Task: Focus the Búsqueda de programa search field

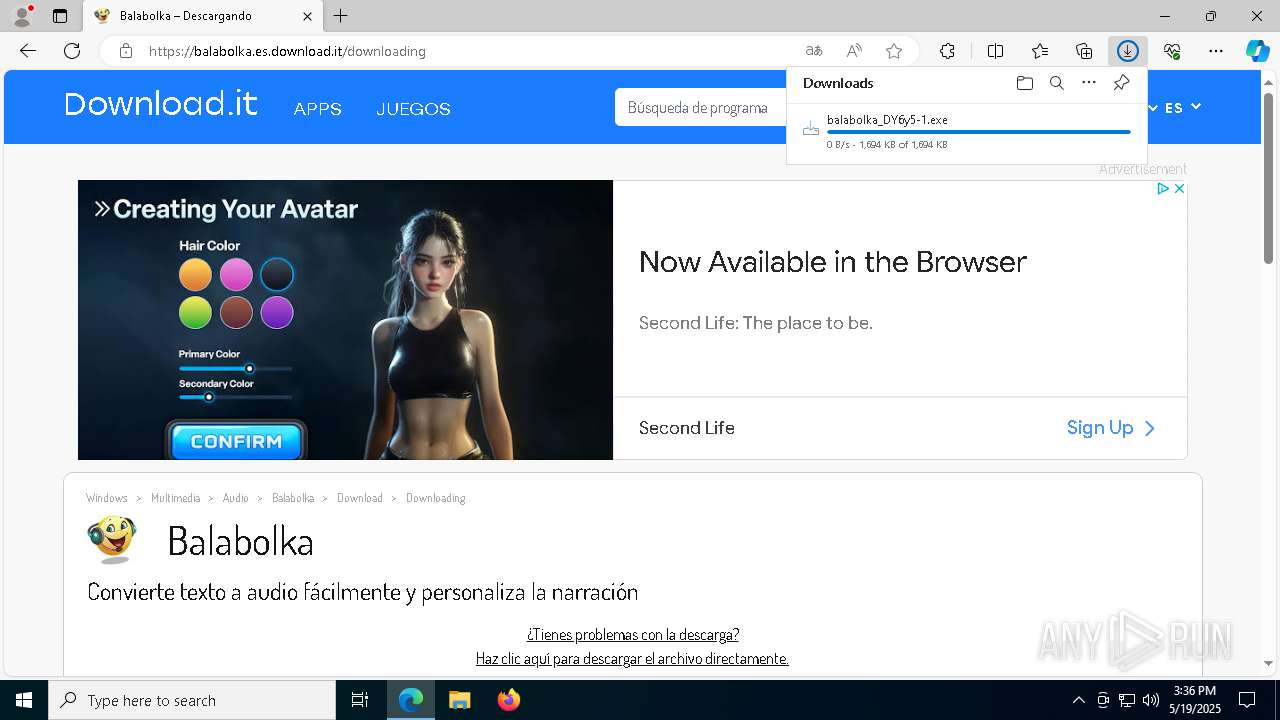Action: (700, 107)
